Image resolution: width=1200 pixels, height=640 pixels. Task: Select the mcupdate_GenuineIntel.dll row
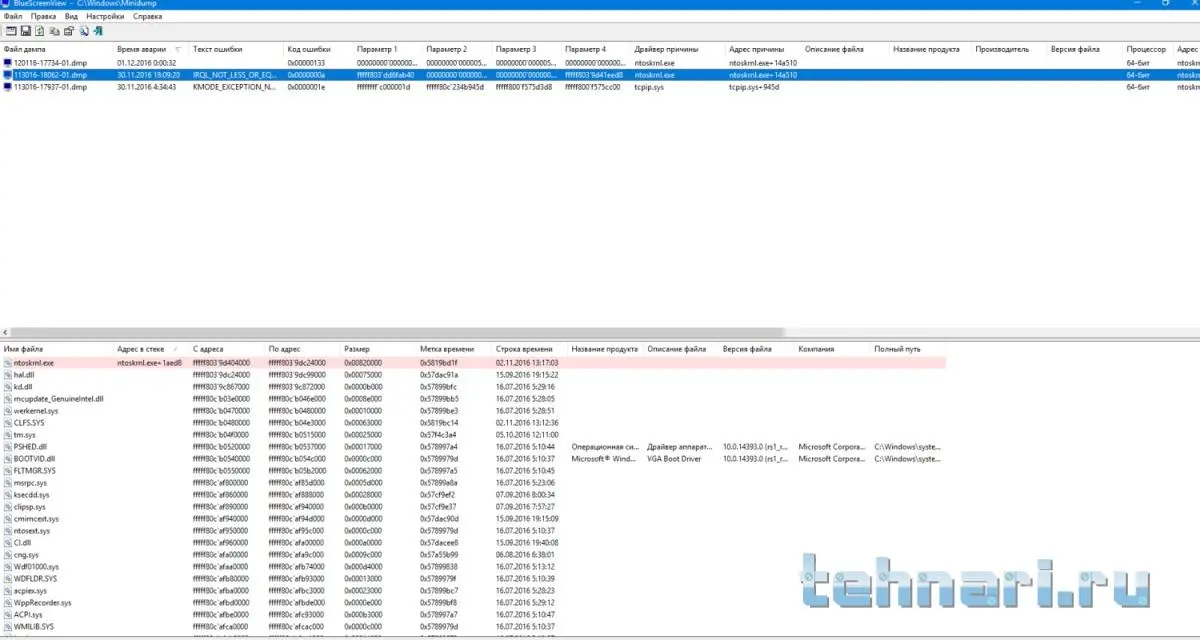[x=473, y=399]
